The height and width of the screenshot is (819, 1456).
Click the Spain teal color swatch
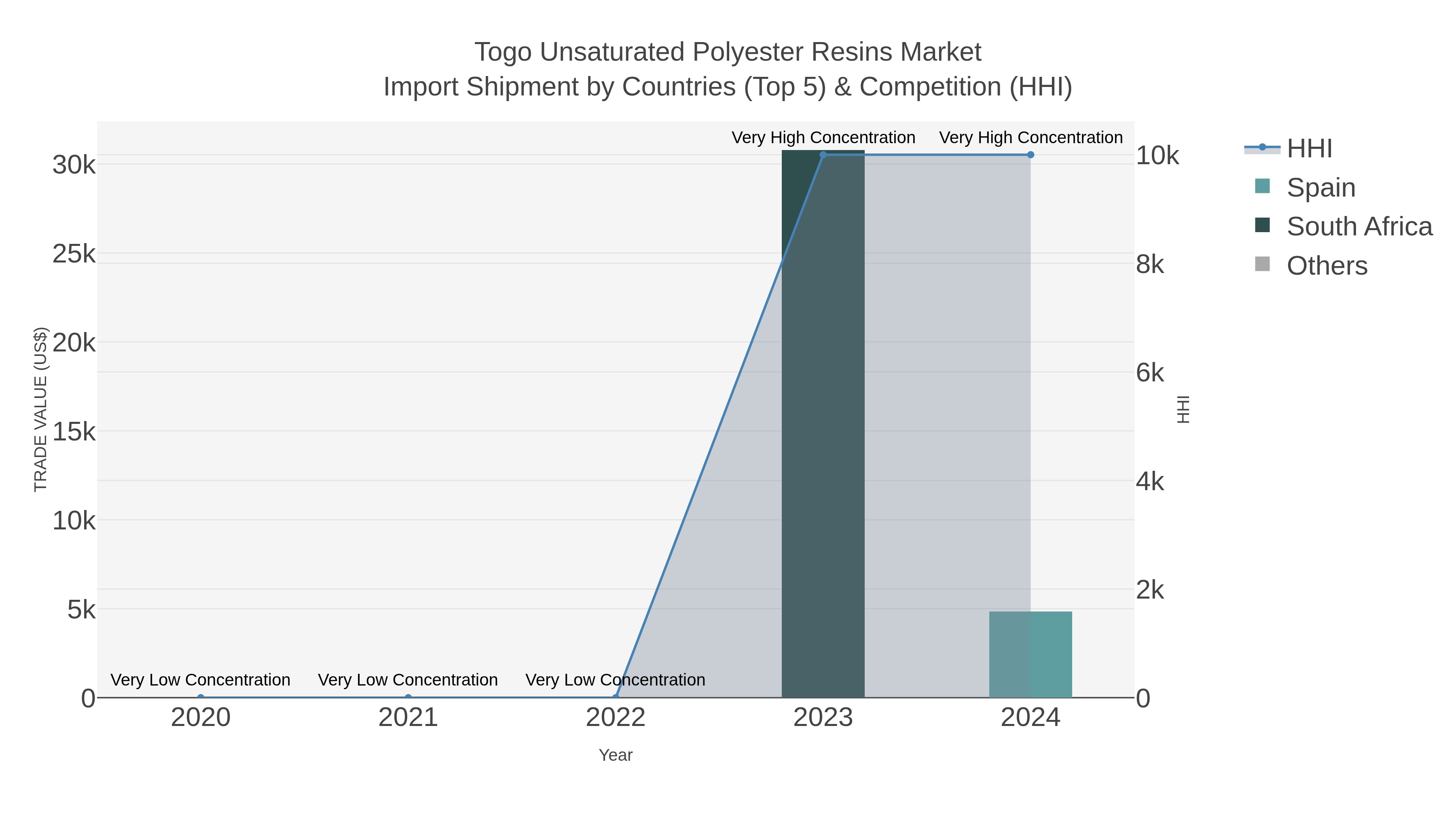(1262, 186)
